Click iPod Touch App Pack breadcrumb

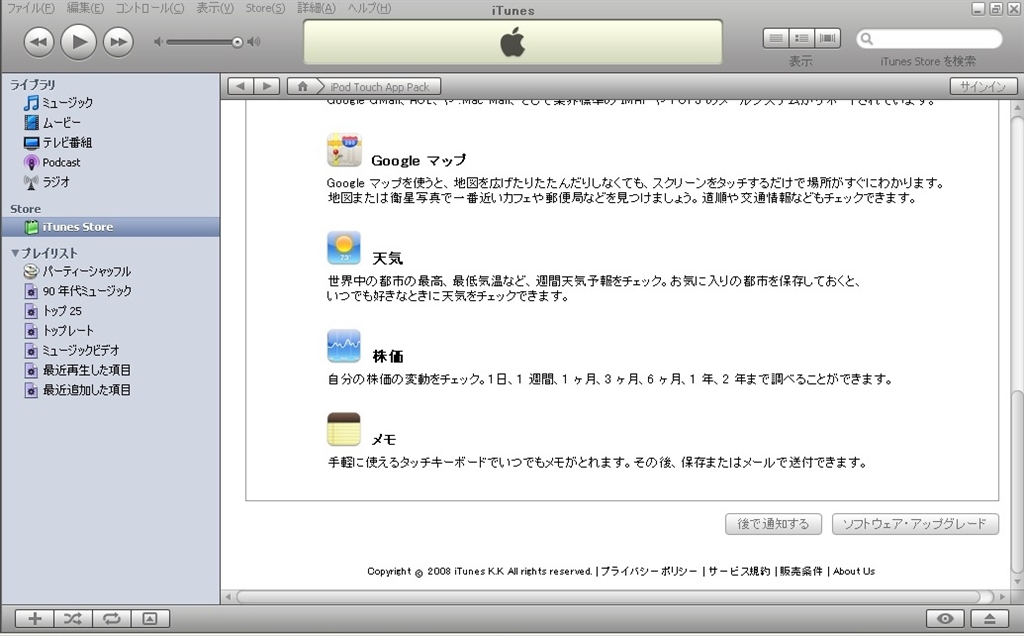click(x=379, y=87)
